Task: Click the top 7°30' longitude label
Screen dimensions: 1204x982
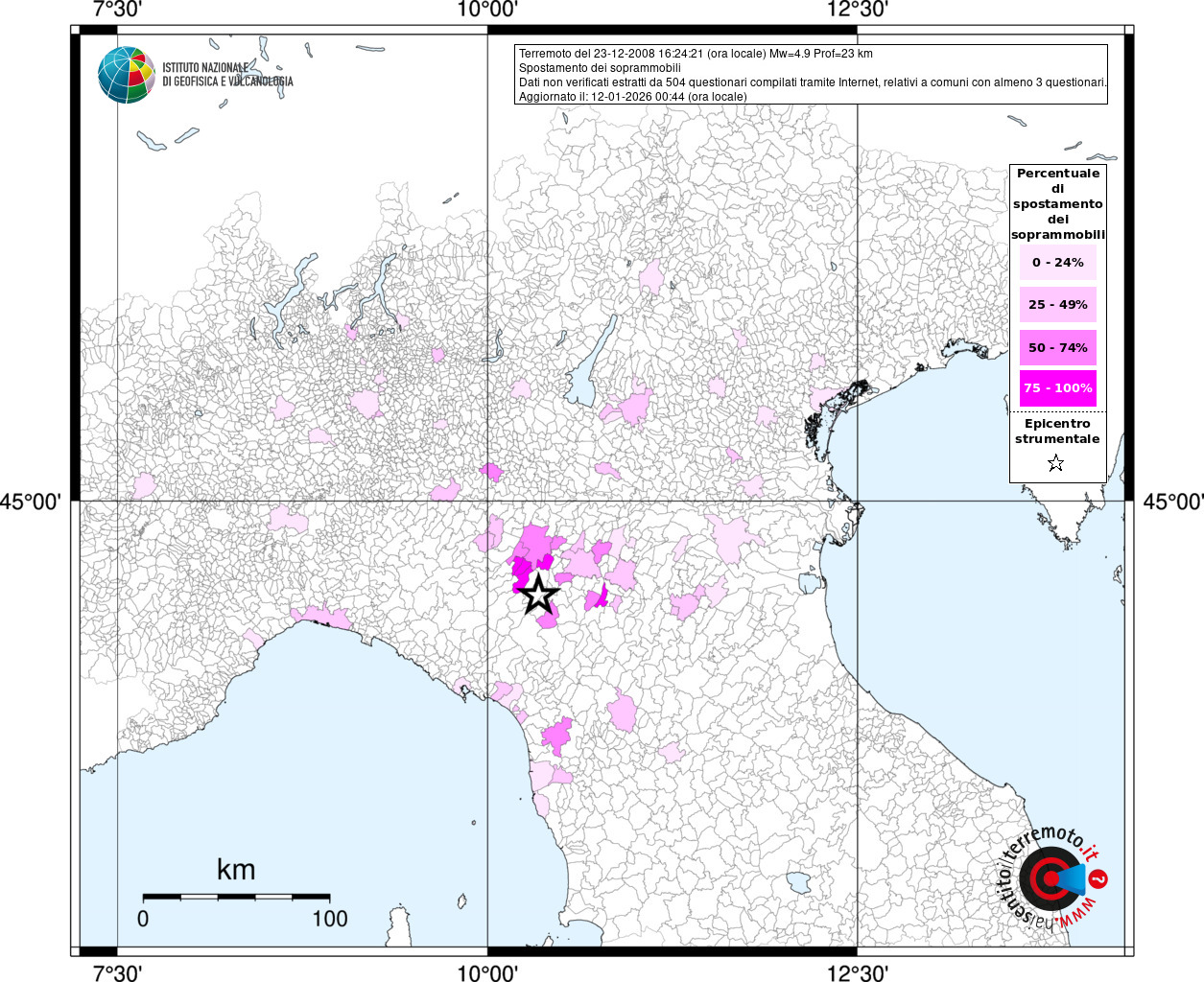Action: pos(117,10)
